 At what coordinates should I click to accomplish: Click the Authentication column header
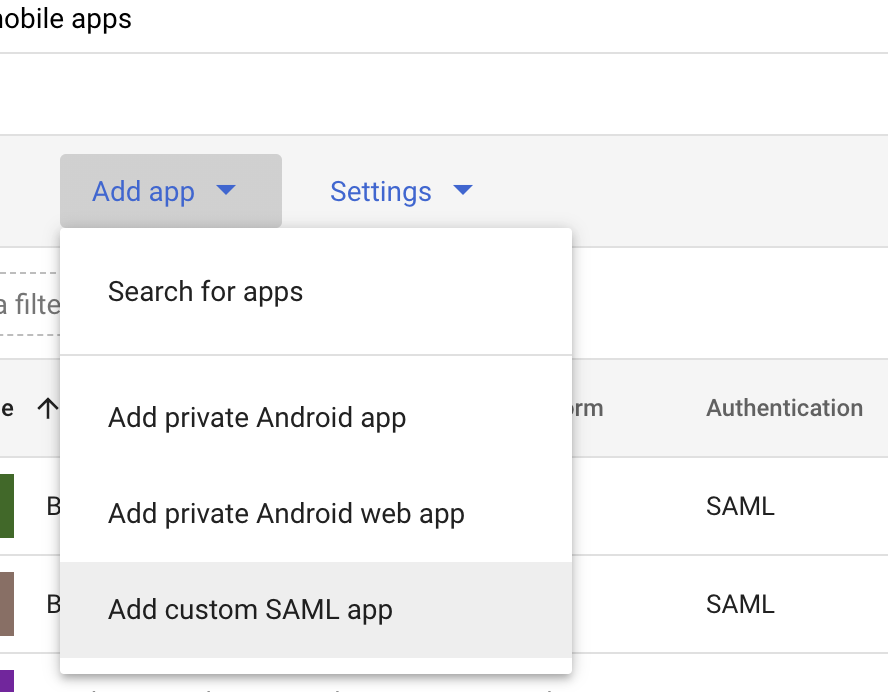pyautogui.click(x=784, y=408)
